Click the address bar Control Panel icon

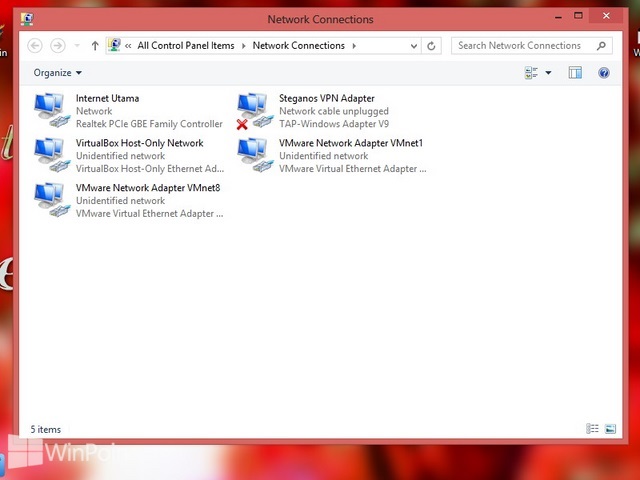click(114, 45)
